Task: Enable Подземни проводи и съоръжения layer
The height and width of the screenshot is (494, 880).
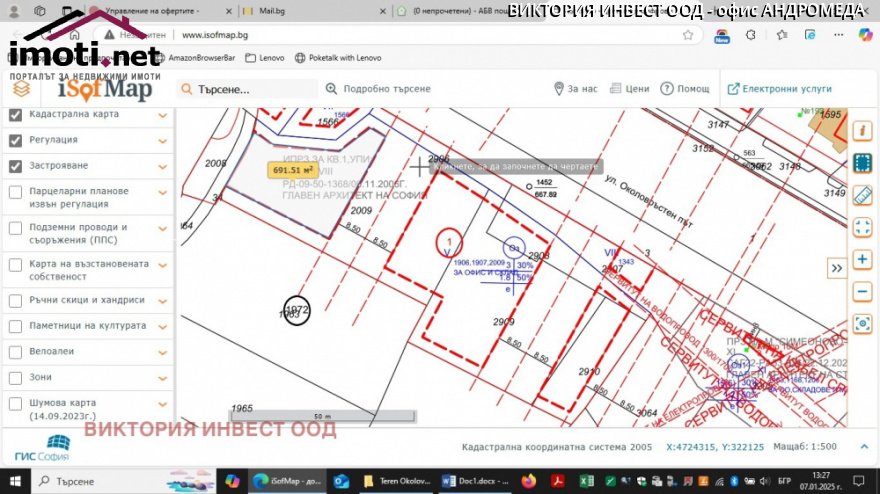Action: (x=16, y=228)
